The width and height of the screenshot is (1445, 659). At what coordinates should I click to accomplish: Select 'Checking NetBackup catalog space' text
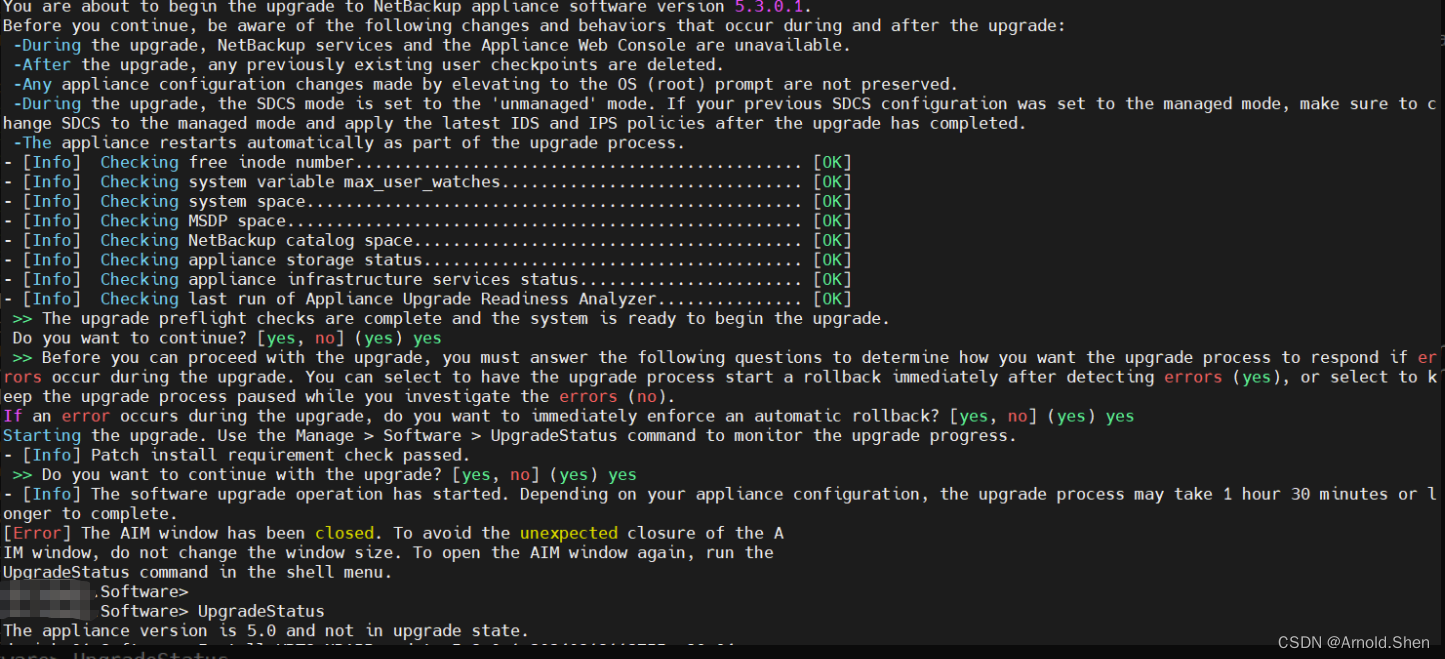256,240
